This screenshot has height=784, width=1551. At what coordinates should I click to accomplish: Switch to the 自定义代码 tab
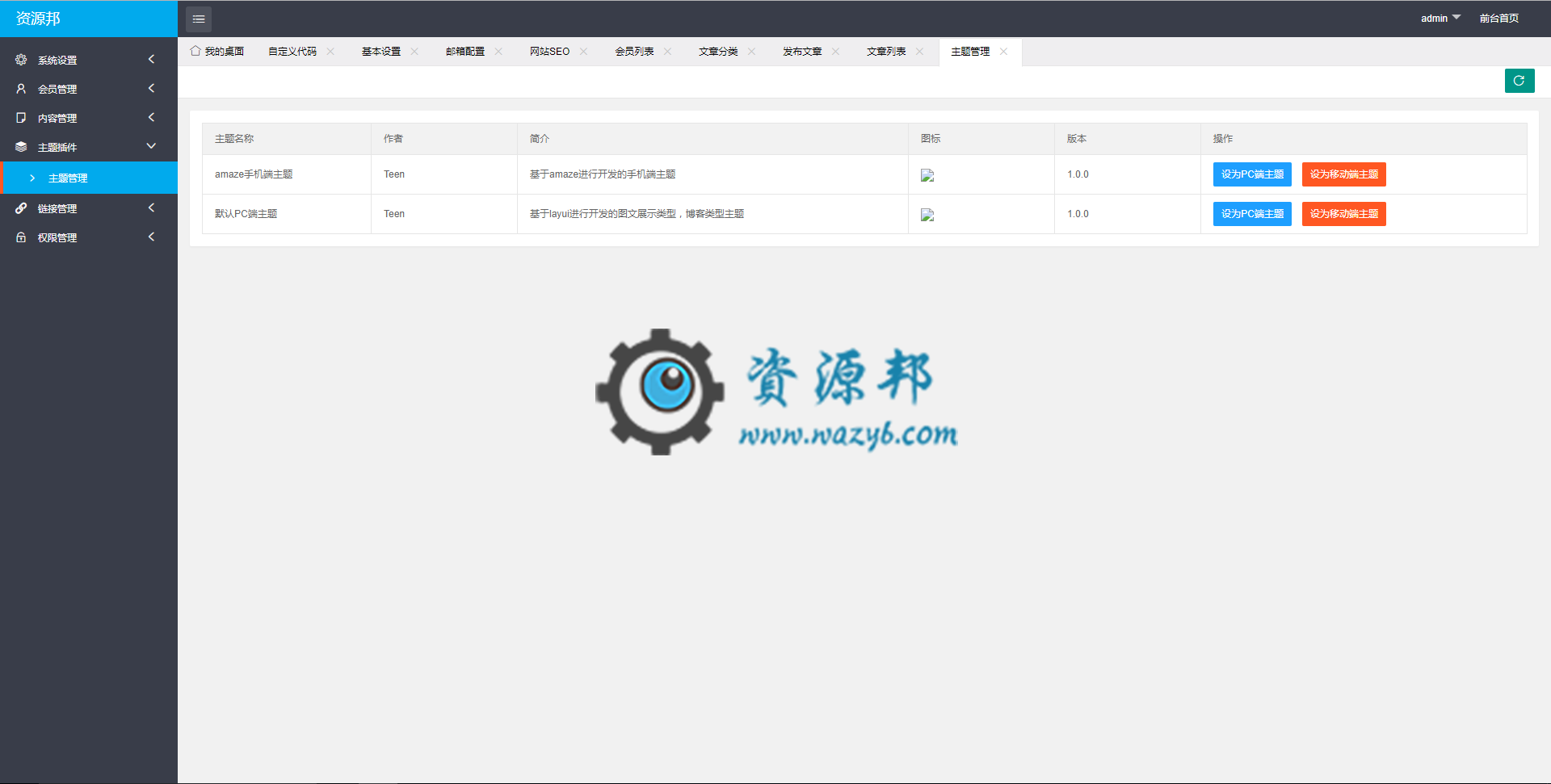tap(292, 52)
